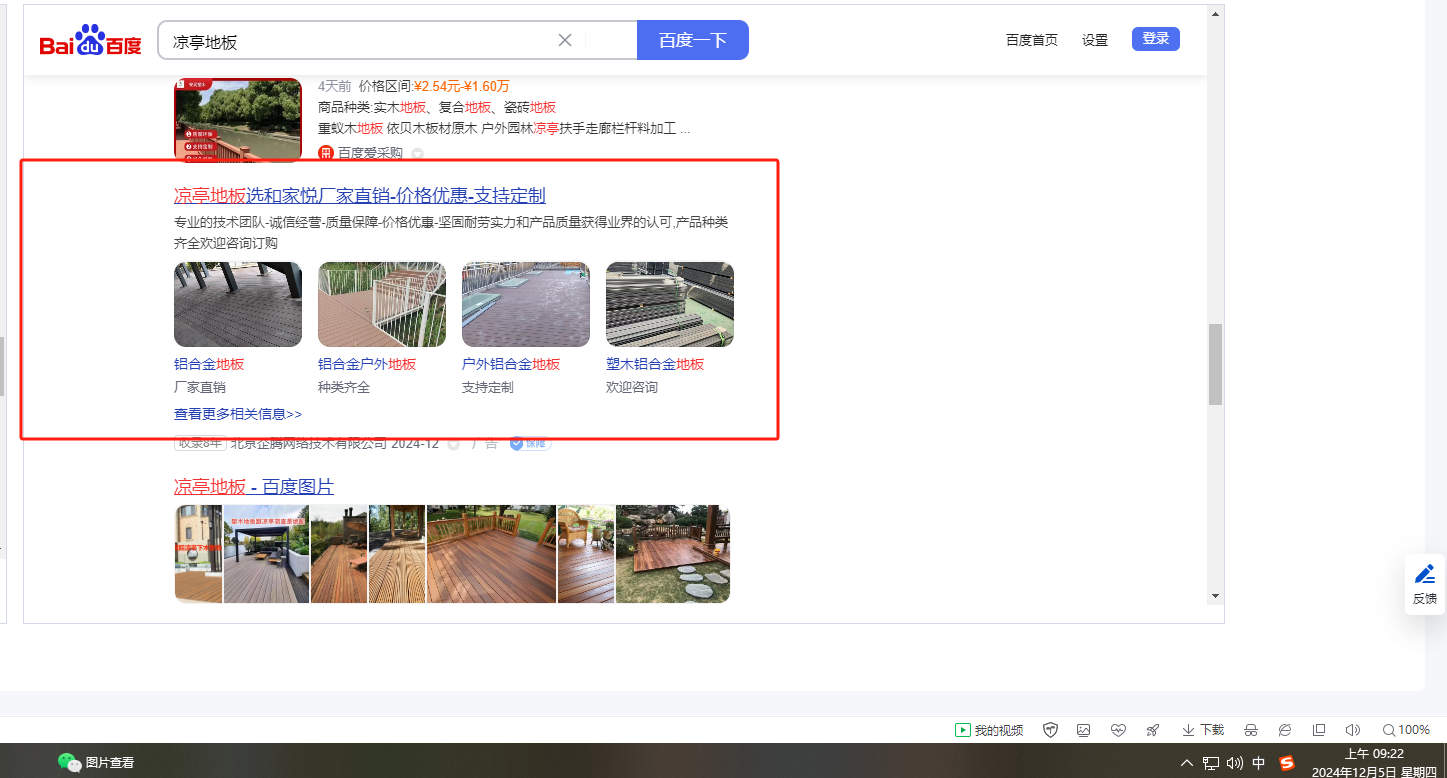
Task: Clear the search box with the X icon
Action: coord(565,40)
